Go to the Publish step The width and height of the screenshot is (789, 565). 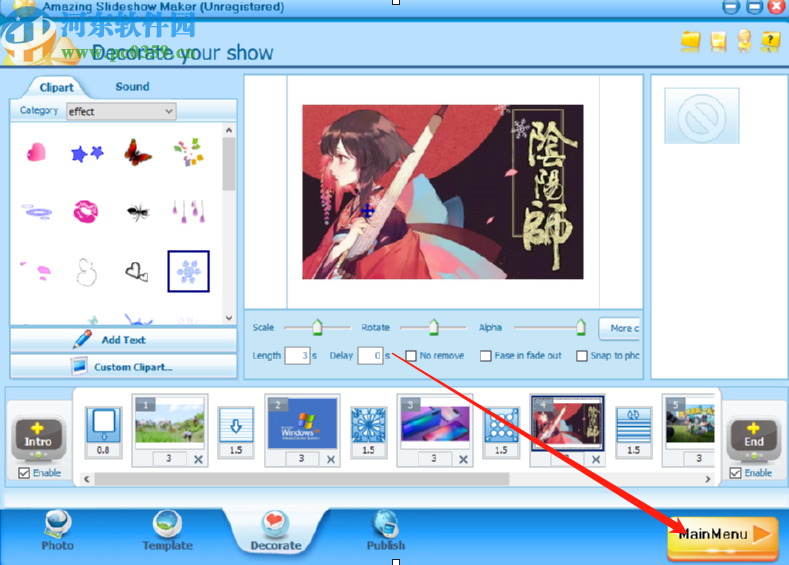tap(386, 531)
